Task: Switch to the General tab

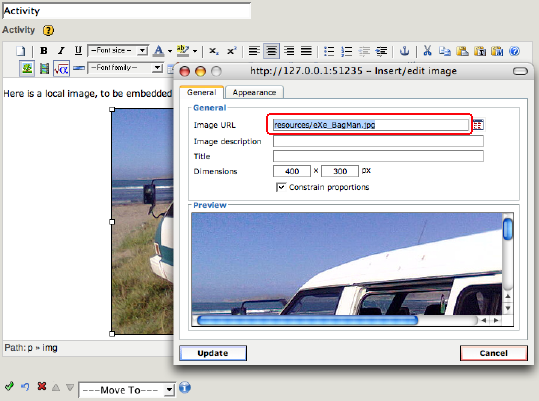Action: click(x=202, y=92)
